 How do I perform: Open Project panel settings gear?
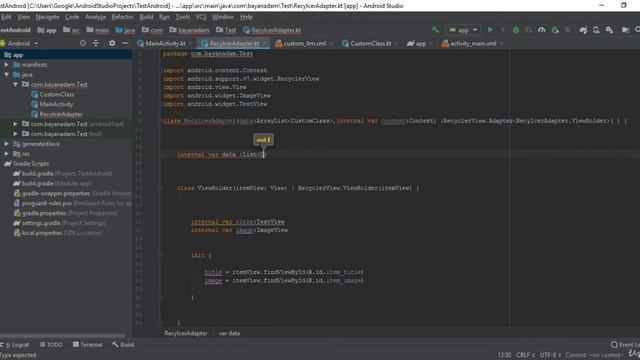[x=112, y=43]
